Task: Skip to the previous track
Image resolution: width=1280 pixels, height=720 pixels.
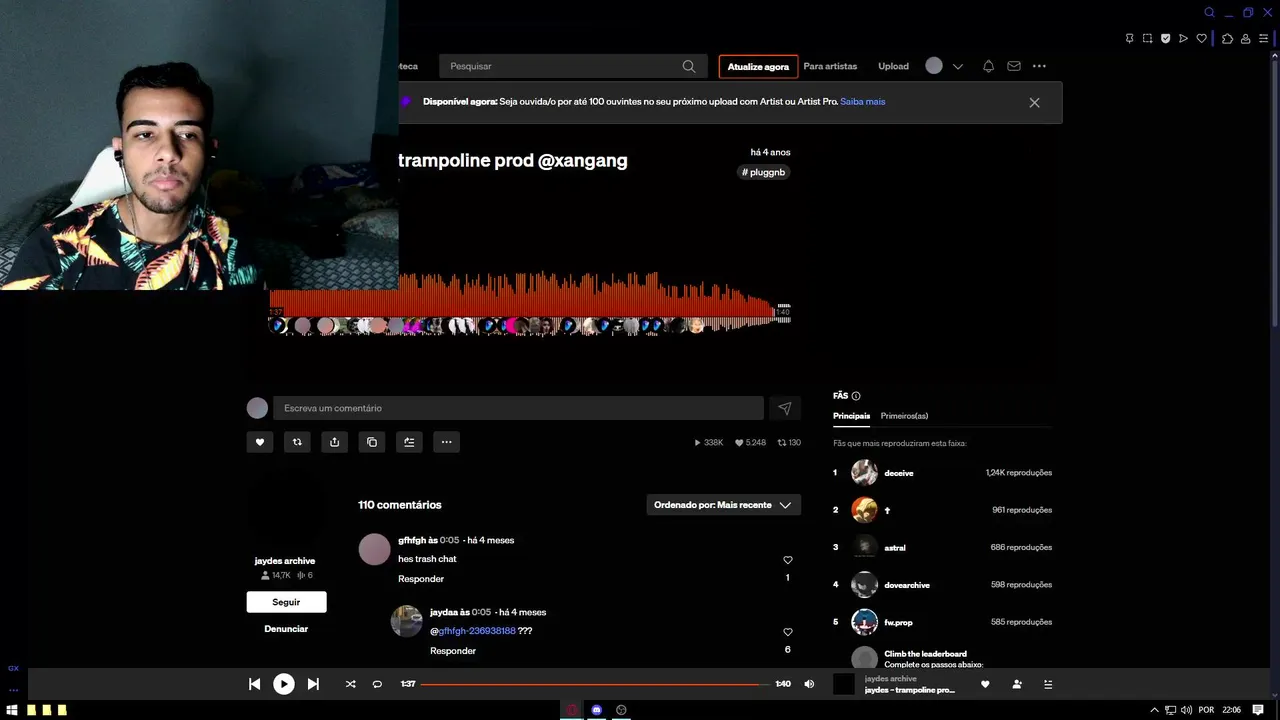Action: [254, 684]
